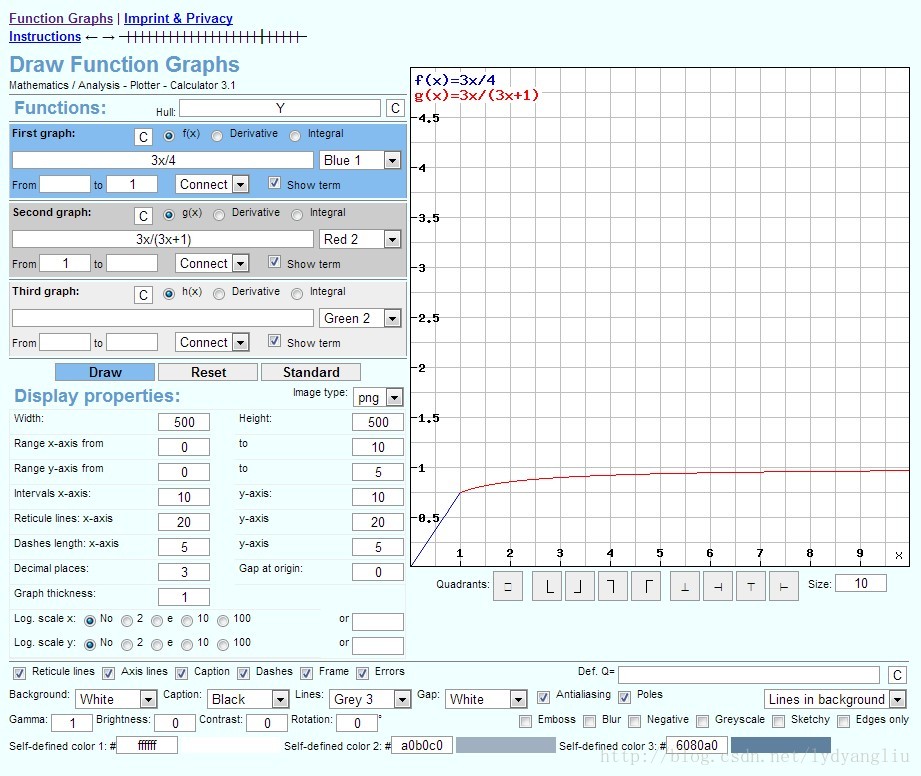Enable the Greyscale effect checkbox
The width and height of the screenshot is (921, 776).
pyautogui.click(x=702, y=721)
